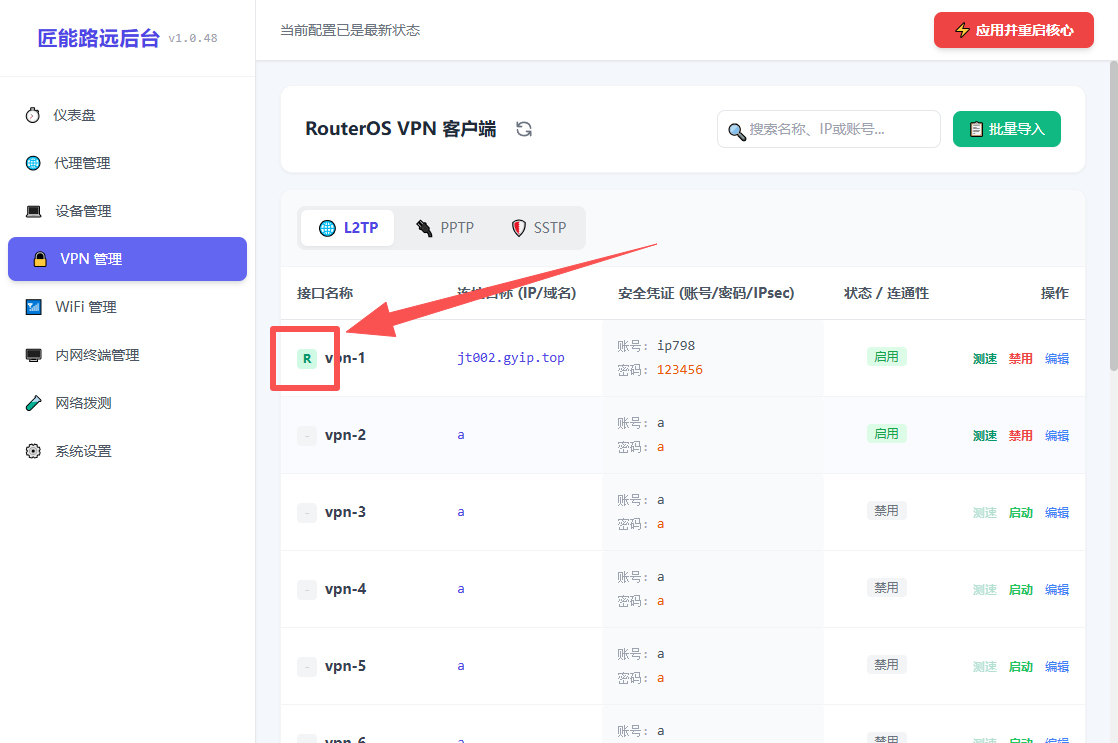Click the vertical scrollbar on the right edge
Image resolution: width=1118 pixels, height=743 pixels.
pyautogui.click(x=1113, y=216)
